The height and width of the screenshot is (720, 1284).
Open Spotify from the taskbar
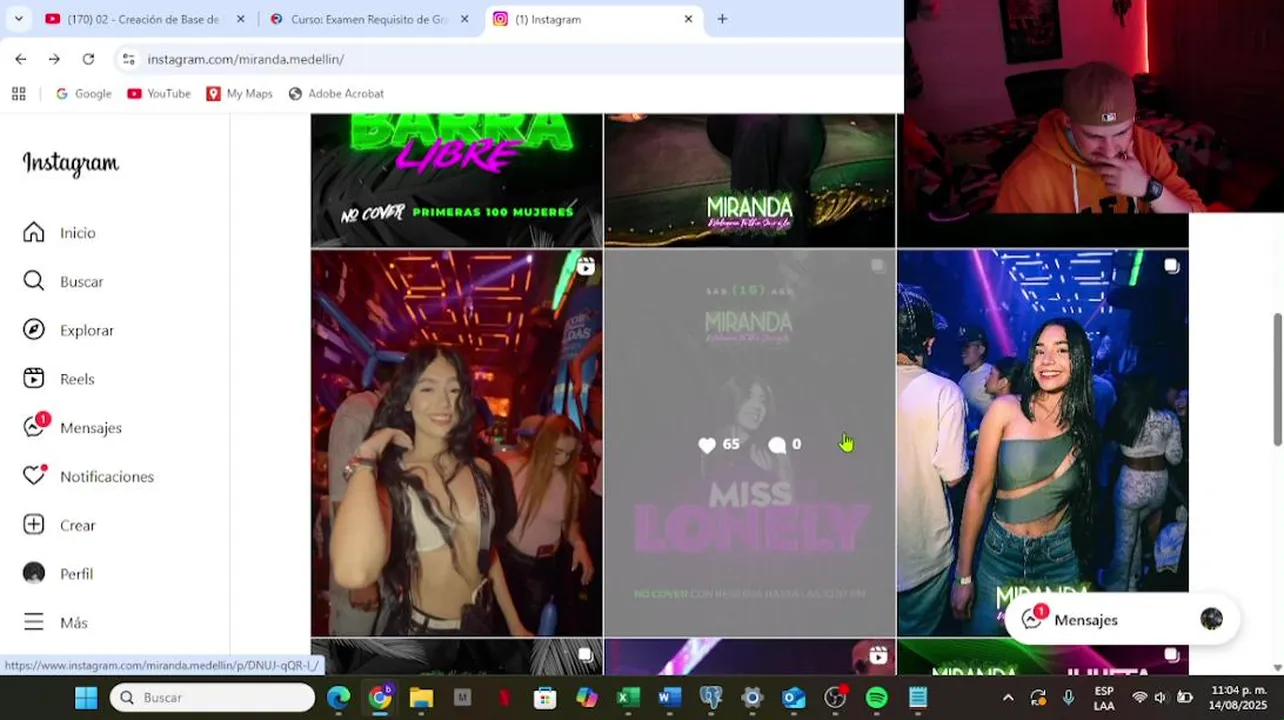coord(877,697)
